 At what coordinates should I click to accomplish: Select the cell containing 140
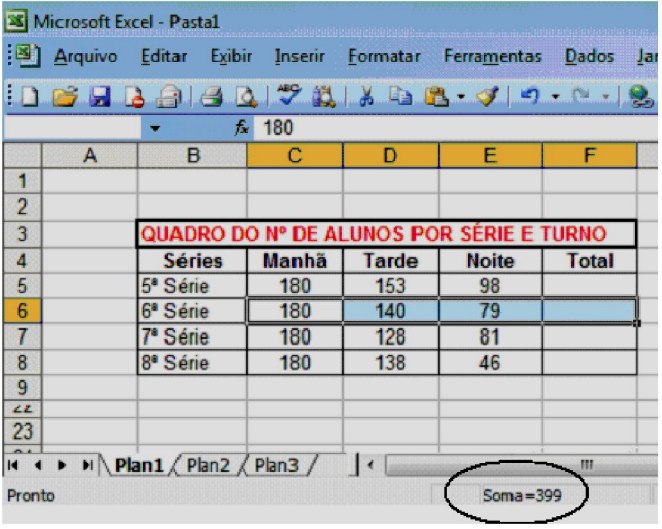[391, 311]
